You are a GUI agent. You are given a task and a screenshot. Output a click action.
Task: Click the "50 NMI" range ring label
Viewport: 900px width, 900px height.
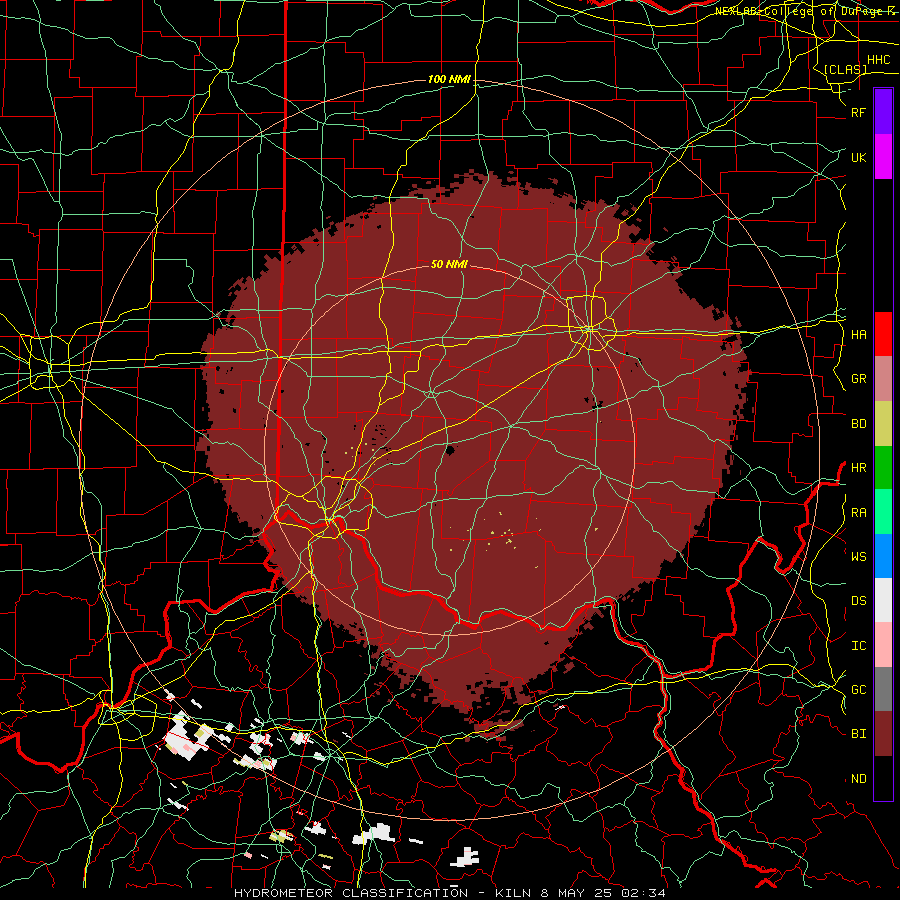pyautogui.click(x=449, y=264)
